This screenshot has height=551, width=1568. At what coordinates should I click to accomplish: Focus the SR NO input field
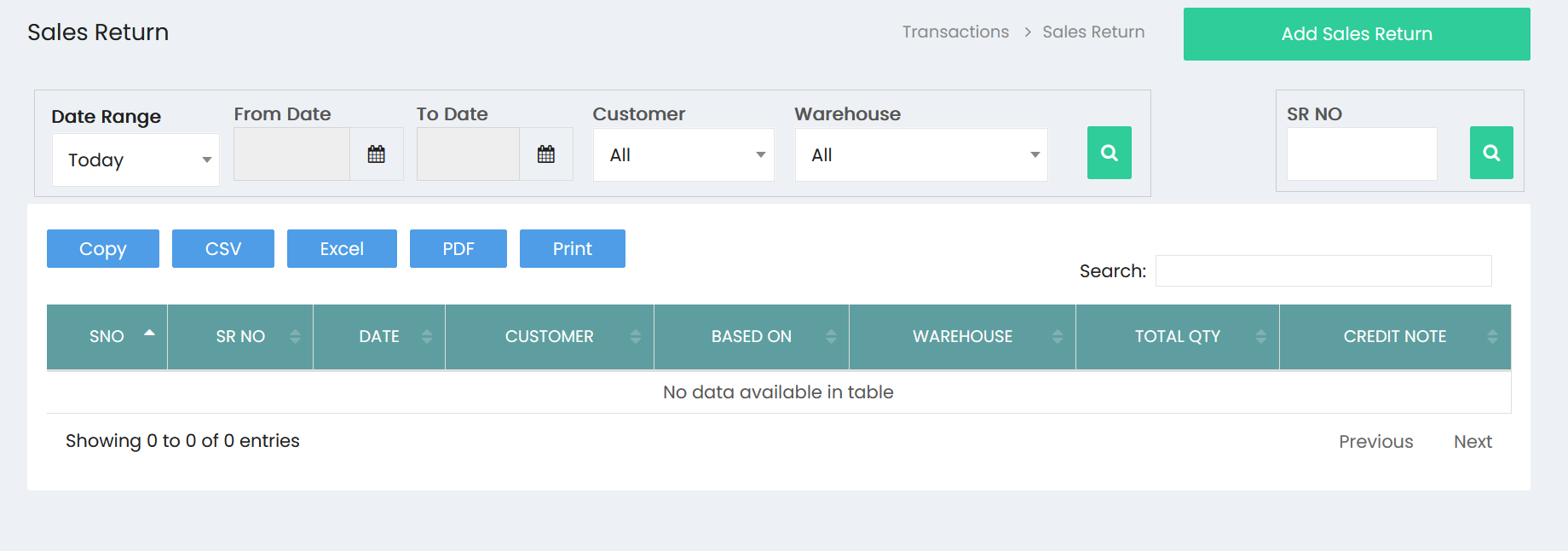1362,154
